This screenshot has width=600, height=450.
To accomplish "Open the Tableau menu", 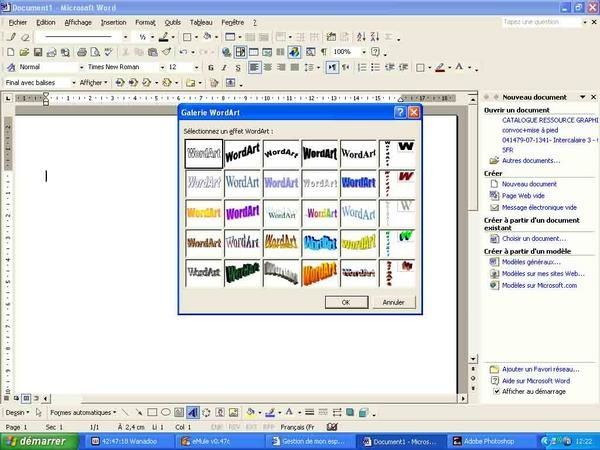I will point(201,23).
